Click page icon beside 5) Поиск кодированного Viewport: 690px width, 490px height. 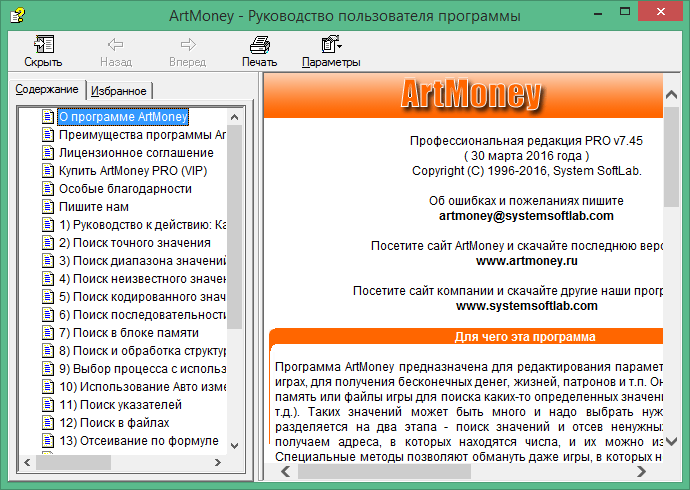48,297
